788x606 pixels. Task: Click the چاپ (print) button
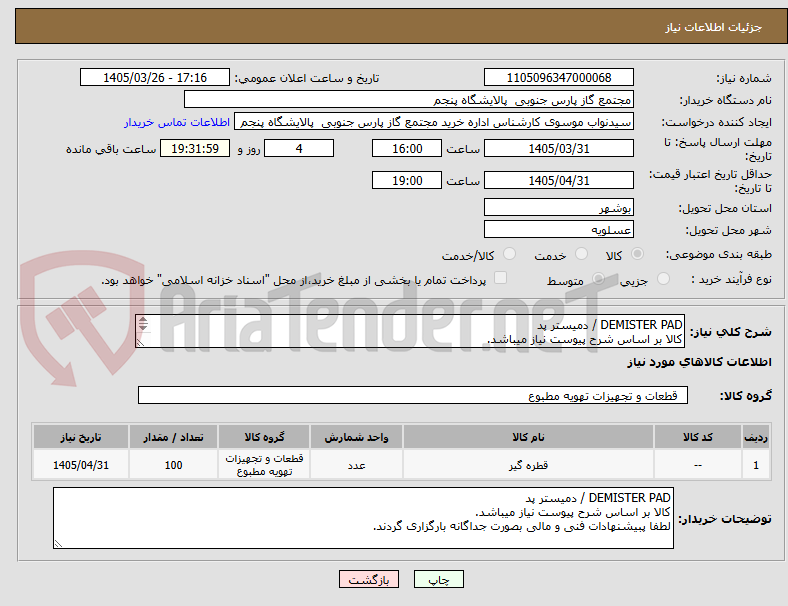[438, 579]
